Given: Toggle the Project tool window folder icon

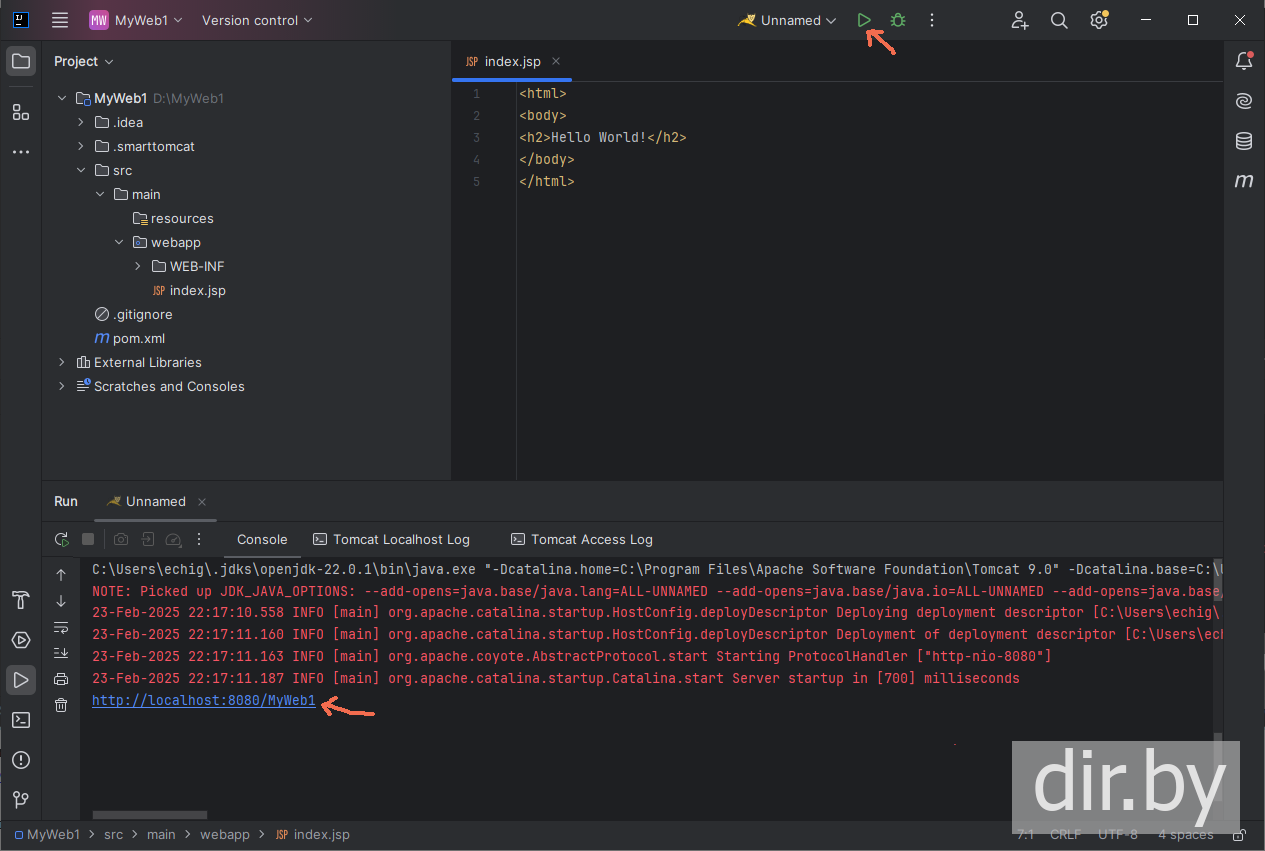Looking at the screenshot, I should coord(20,61).
